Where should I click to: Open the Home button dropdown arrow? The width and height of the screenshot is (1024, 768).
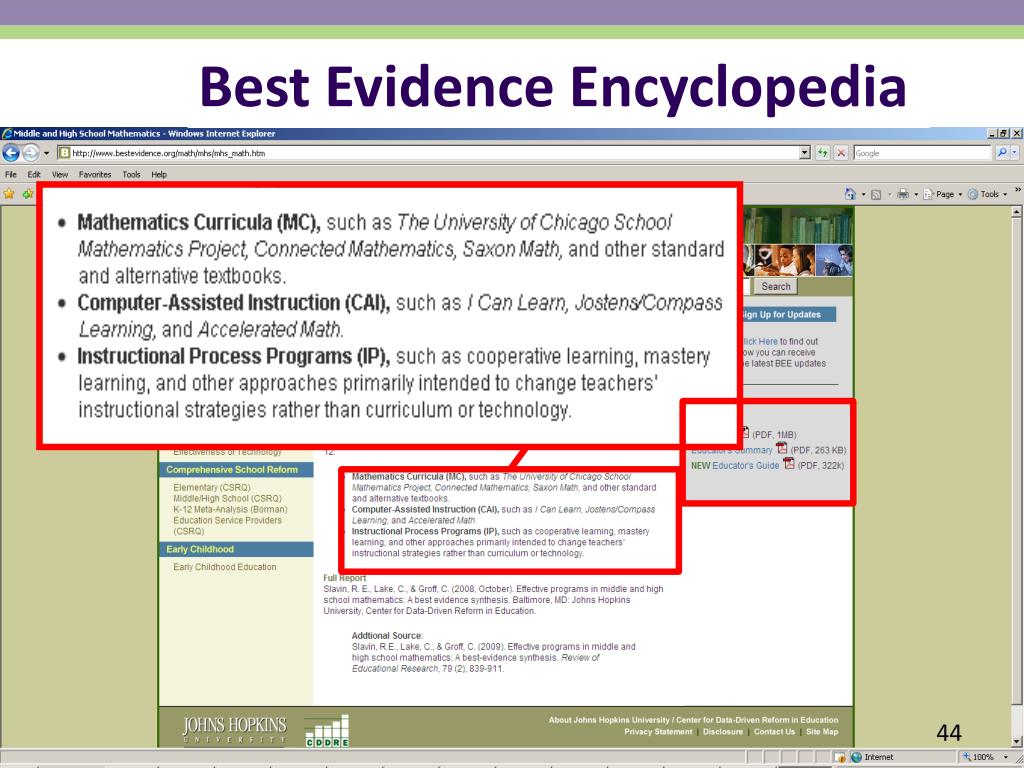tap(863, 195)
